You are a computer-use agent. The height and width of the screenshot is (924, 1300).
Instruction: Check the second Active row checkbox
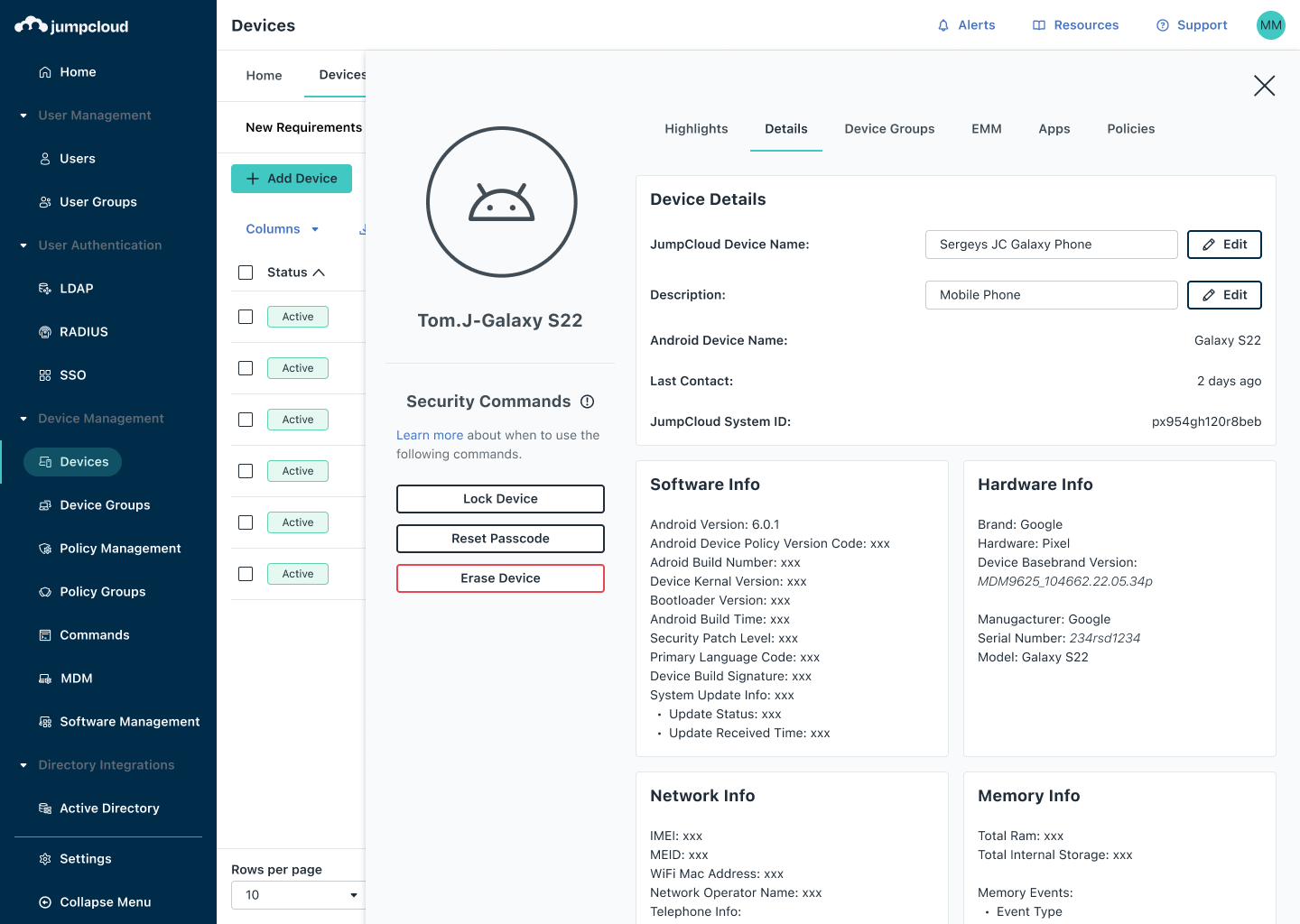pyautogui.click(x=246, y=368)
